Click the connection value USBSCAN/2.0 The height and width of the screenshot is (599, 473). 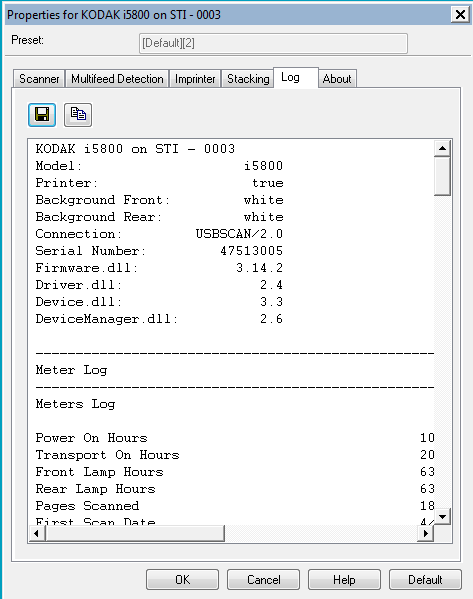pos(240,234)
